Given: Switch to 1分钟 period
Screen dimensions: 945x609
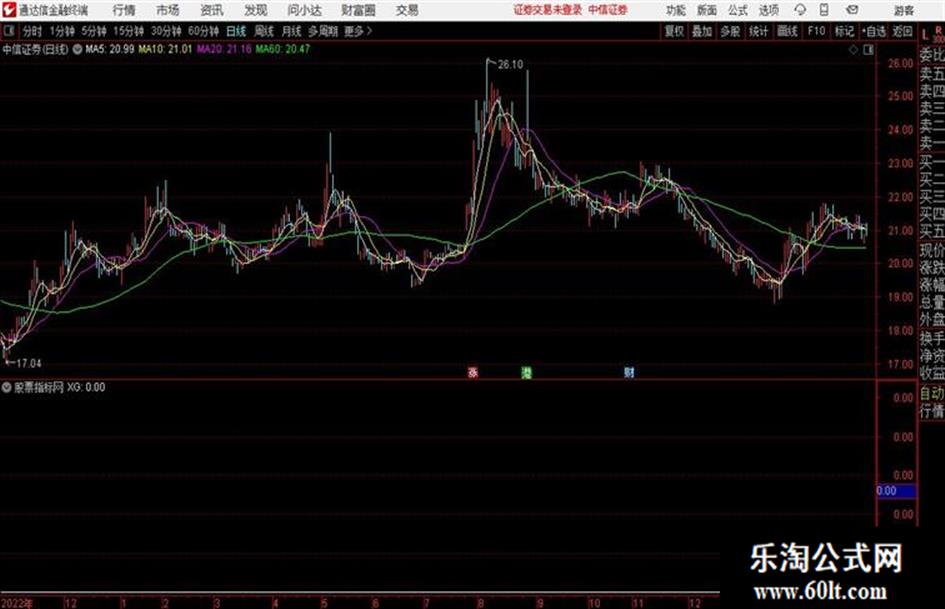Looking at the screenshot, I should [61, 31].
